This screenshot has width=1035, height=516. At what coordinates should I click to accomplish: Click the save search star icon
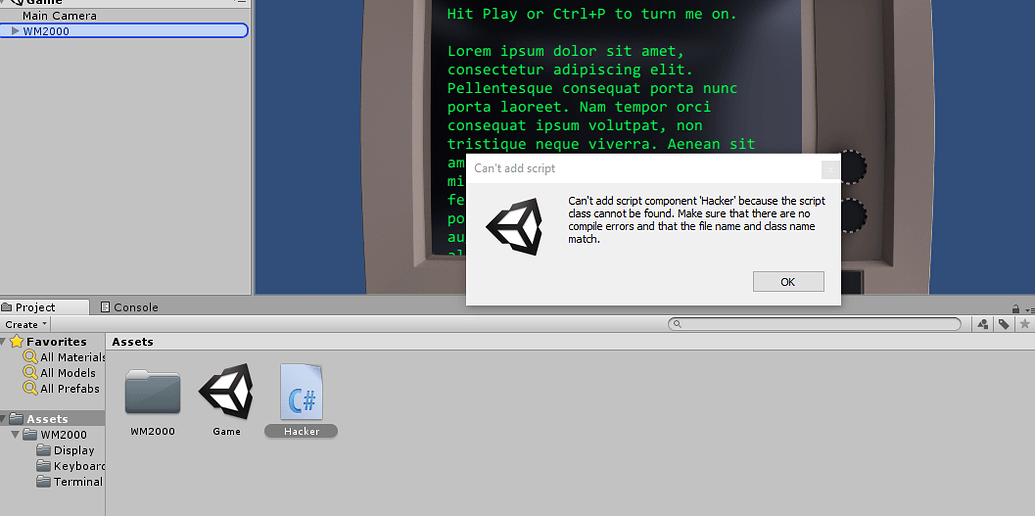[x=1024, y=324]
